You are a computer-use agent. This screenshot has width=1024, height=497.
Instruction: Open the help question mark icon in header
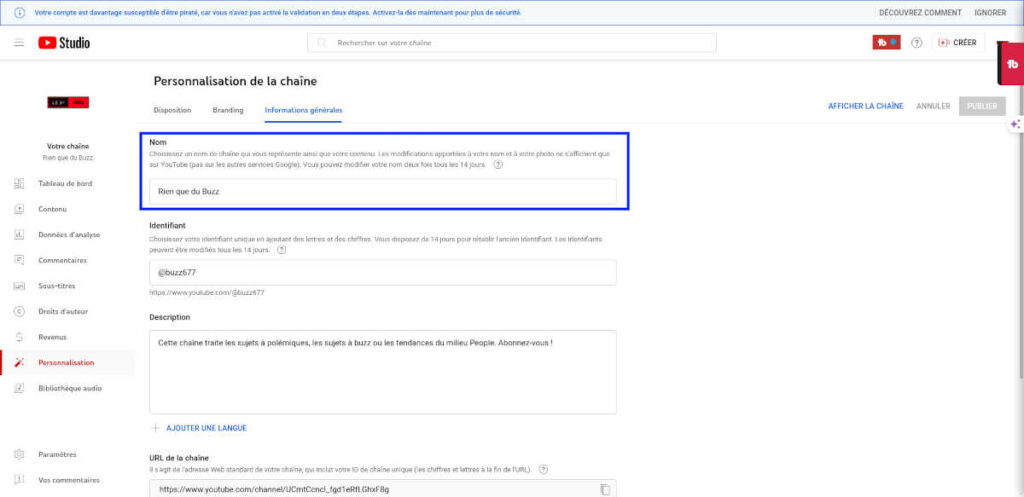tap(917, 42)
